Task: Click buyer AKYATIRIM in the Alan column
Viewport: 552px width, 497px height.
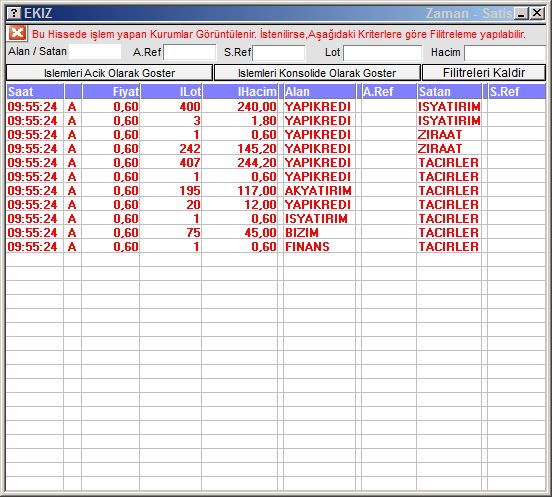Action: [x=318, y=191]
